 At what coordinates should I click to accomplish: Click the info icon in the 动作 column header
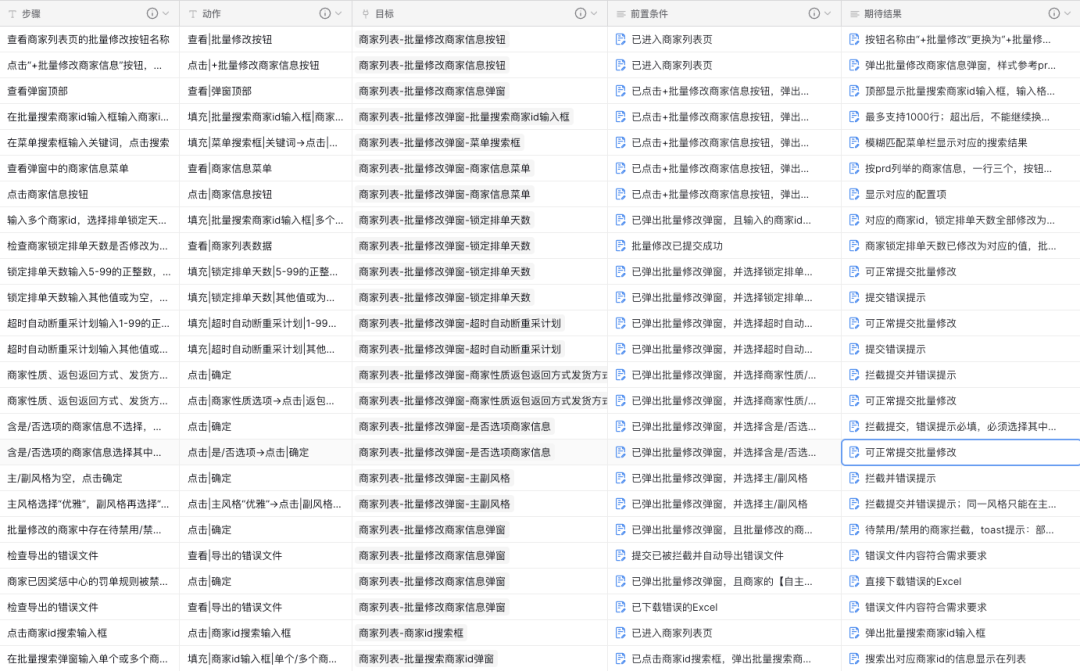pyautogui.click(x=325, y=14)
